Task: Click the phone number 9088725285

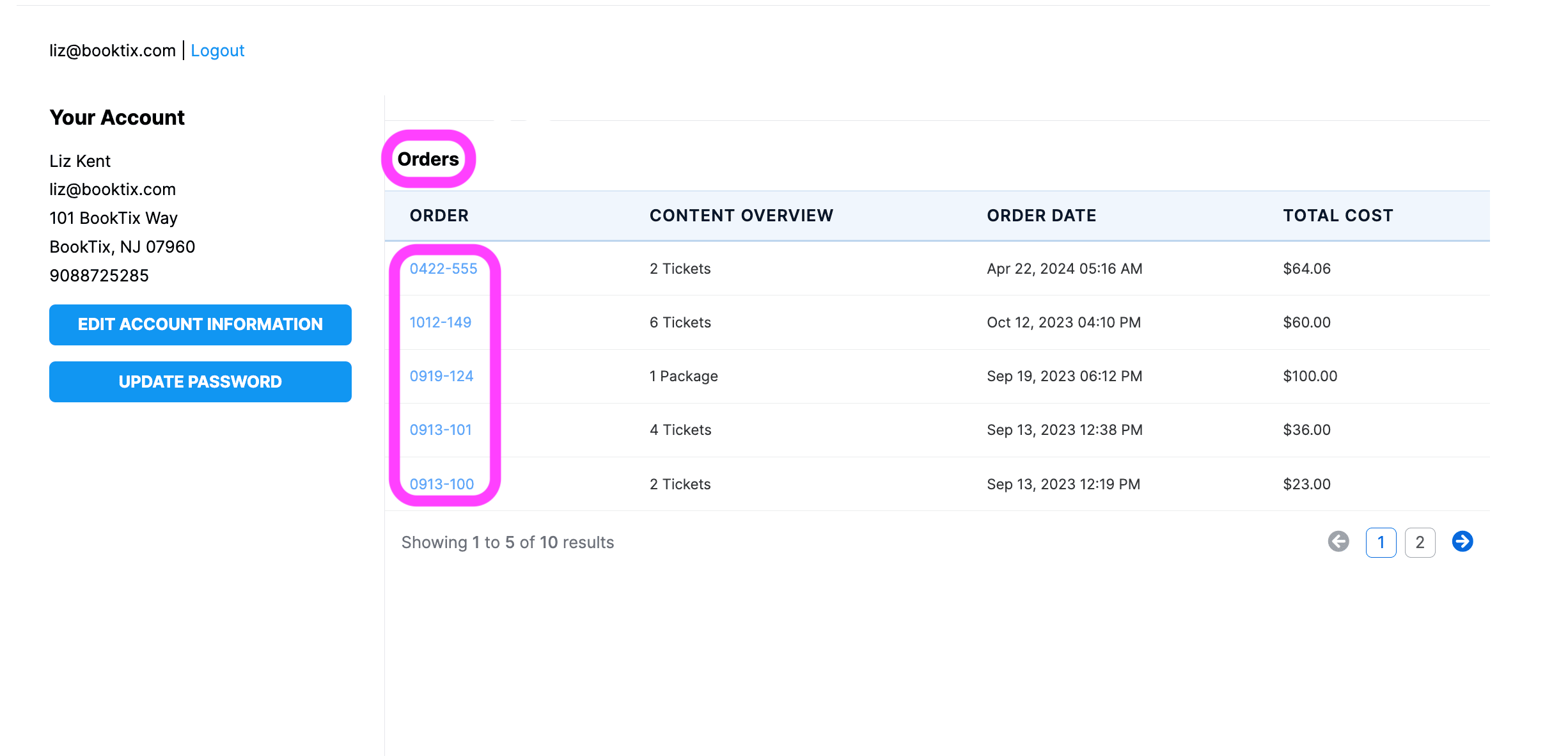Action: [99, 276]
